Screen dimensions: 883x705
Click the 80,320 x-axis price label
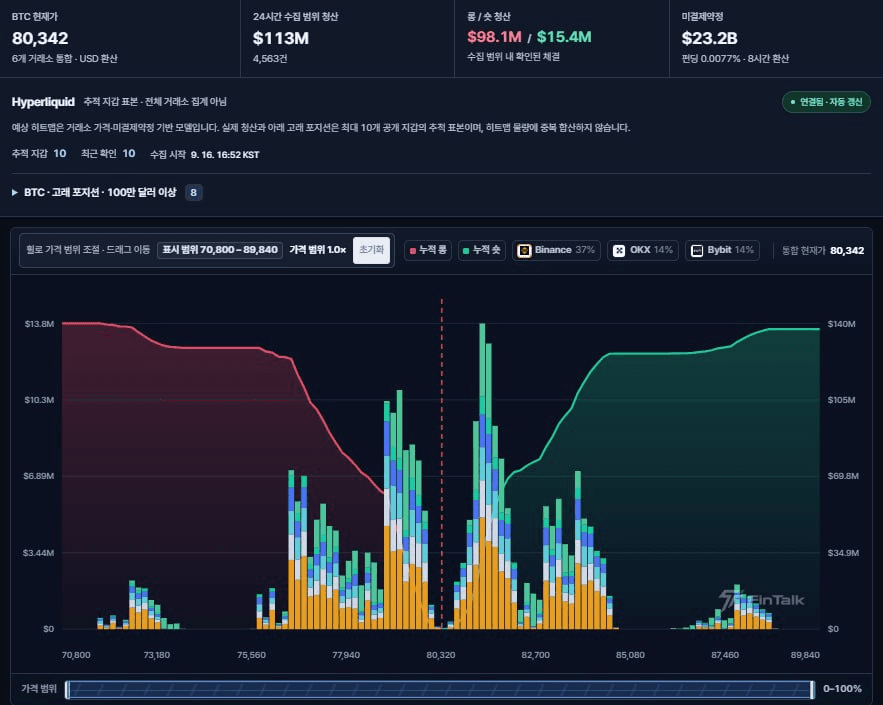click(x=440, y=655)
